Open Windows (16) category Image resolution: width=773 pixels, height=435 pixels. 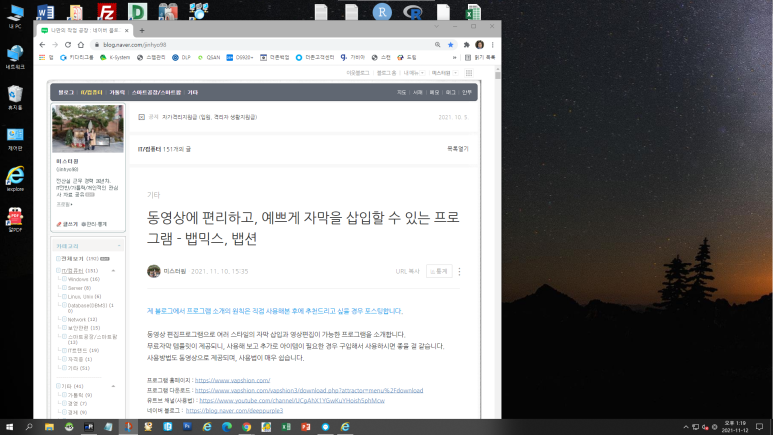click(83, 280)
